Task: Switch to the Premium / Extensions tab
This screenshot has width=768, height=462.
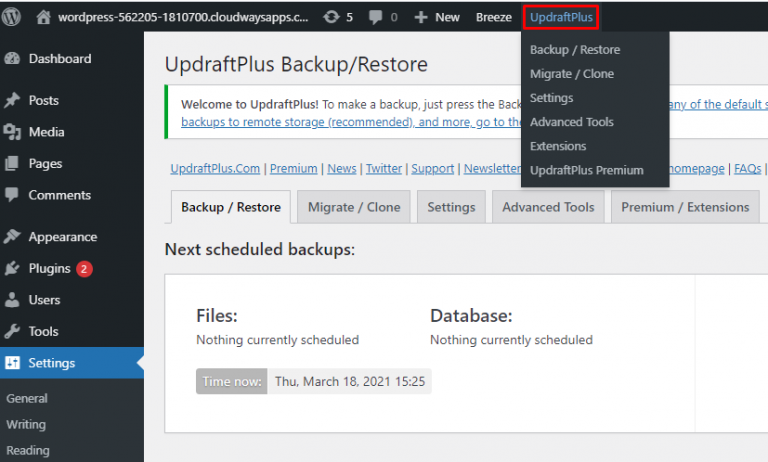Action: (x=685, y=207)
